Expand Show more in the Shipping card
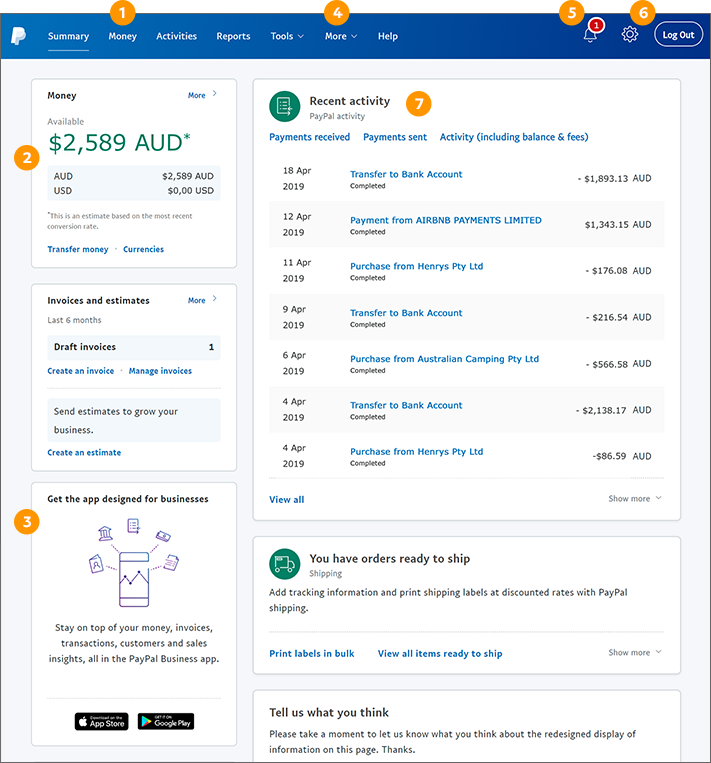711x763 pixels. [634, 653]
